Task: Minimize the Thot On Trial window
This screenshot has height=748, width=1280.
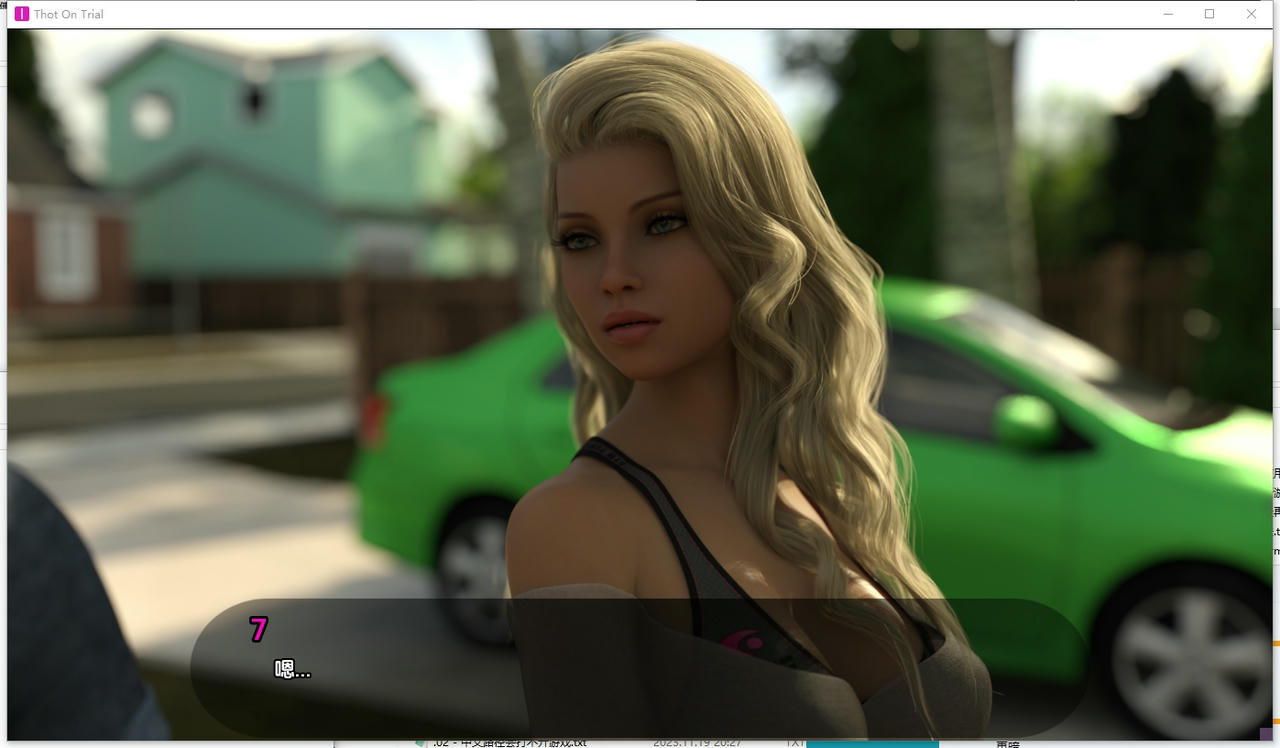Action: (x=1167, y=14)
